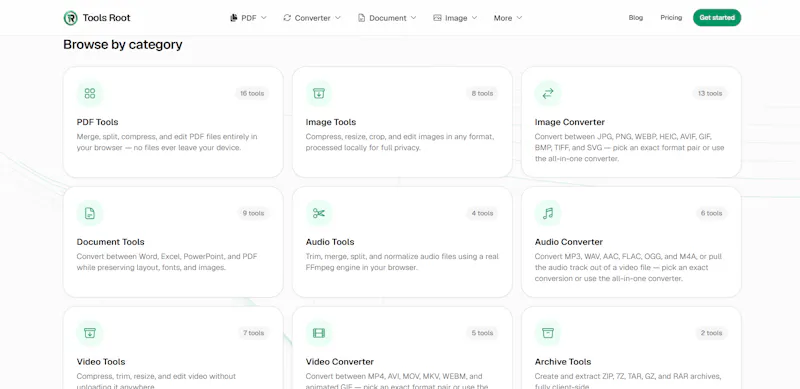Open the Archive Tools category title
This screenshot has height=389, width=800.
pyautogui.click(x=563, y=362)
